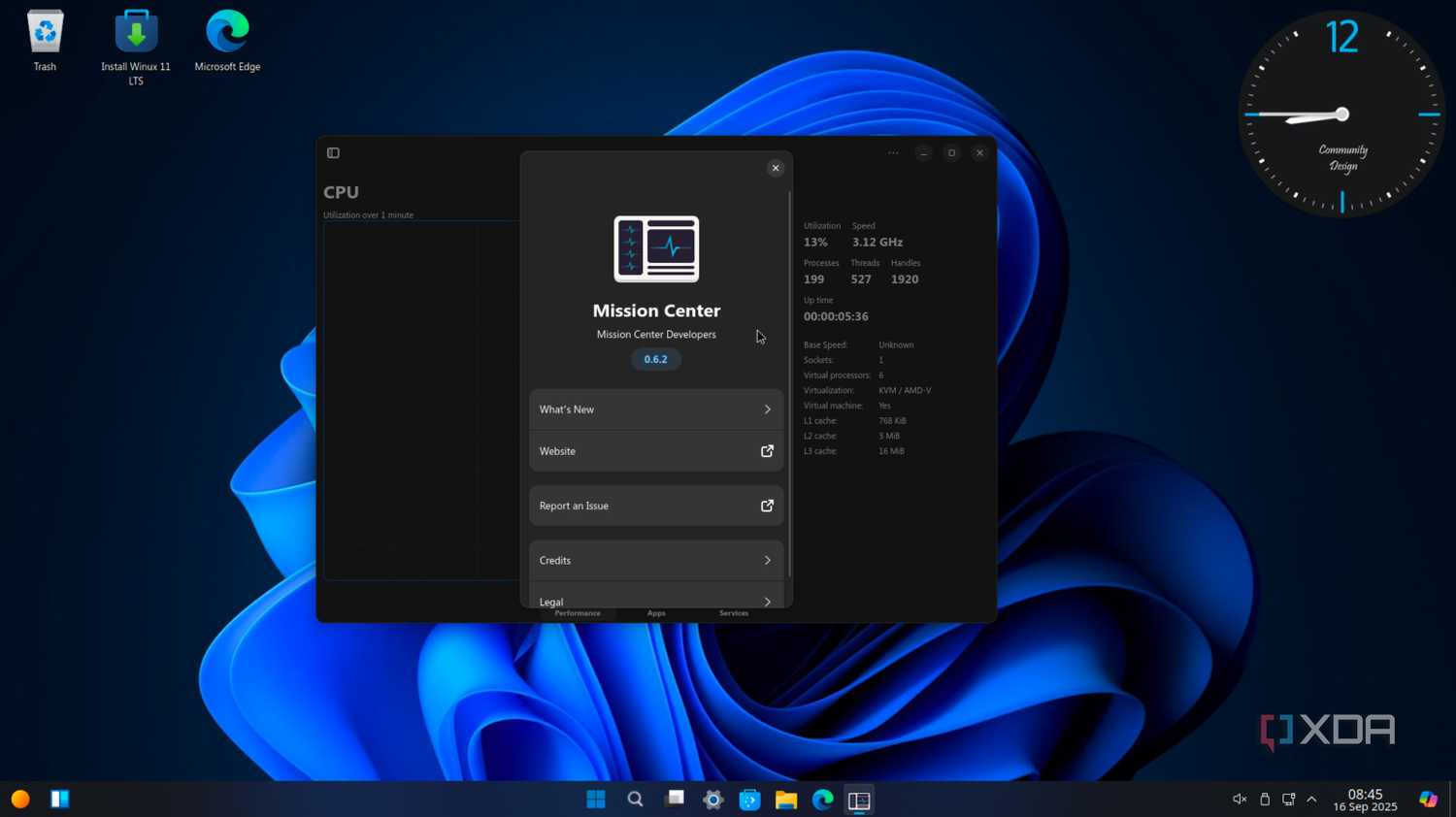Toggle the sidebar in Mission Center window
Image resolution: width=1456 pixels, height=817 pixels.
333,153
